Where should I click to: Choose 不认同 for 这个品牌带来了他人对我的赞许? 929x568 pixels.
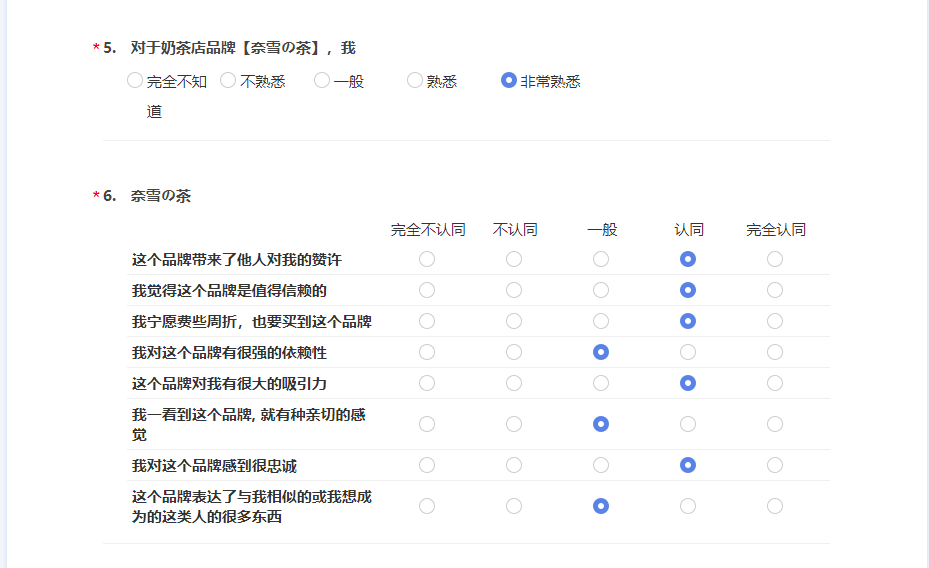pos(514,259)
